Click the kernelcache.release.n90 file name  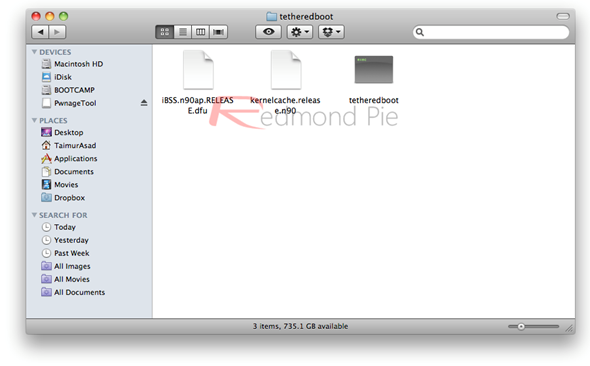pos(285,105)
